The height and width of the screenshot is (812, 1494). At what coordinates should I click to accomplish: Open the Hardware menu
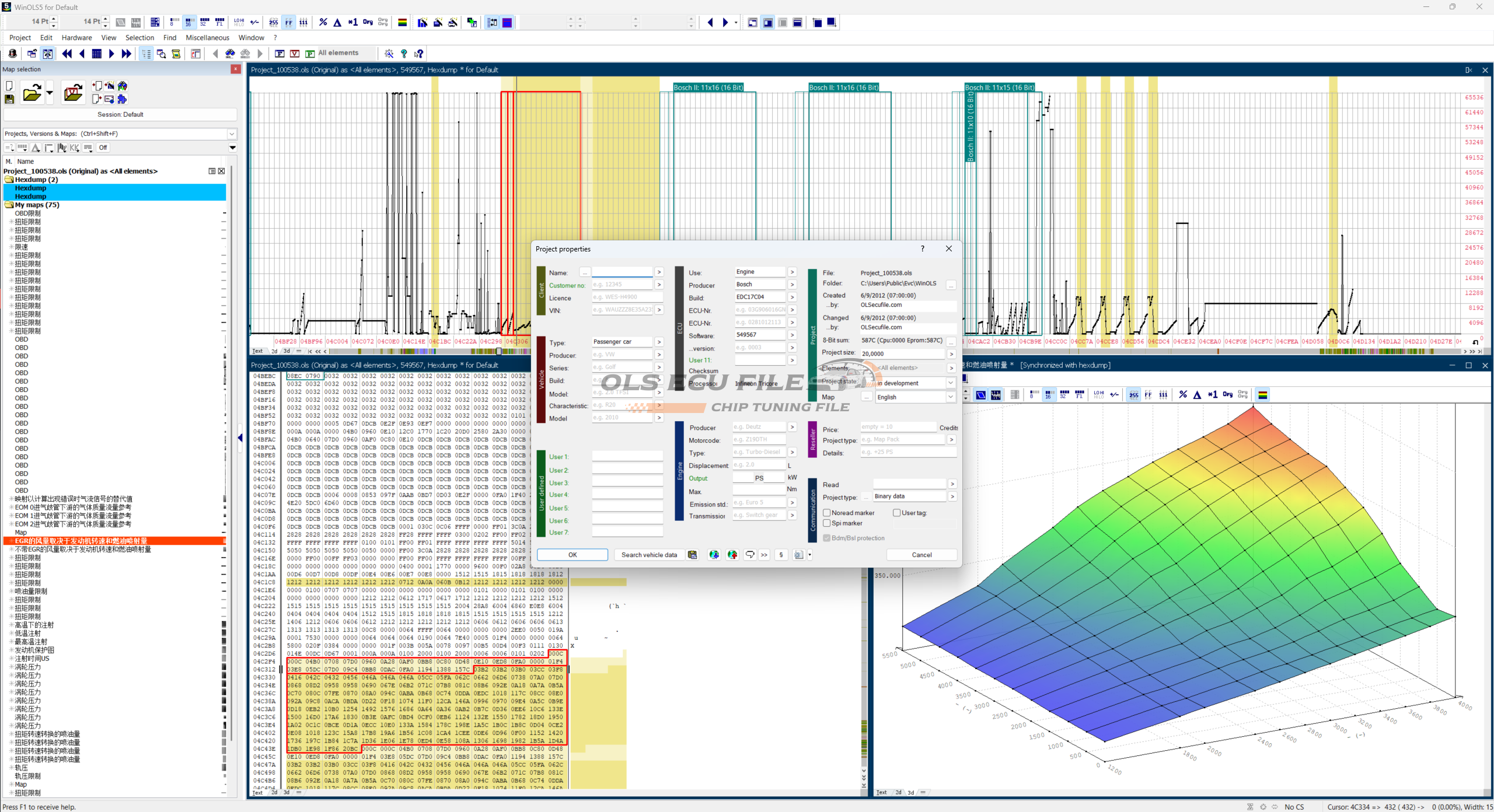pos(76,38)
